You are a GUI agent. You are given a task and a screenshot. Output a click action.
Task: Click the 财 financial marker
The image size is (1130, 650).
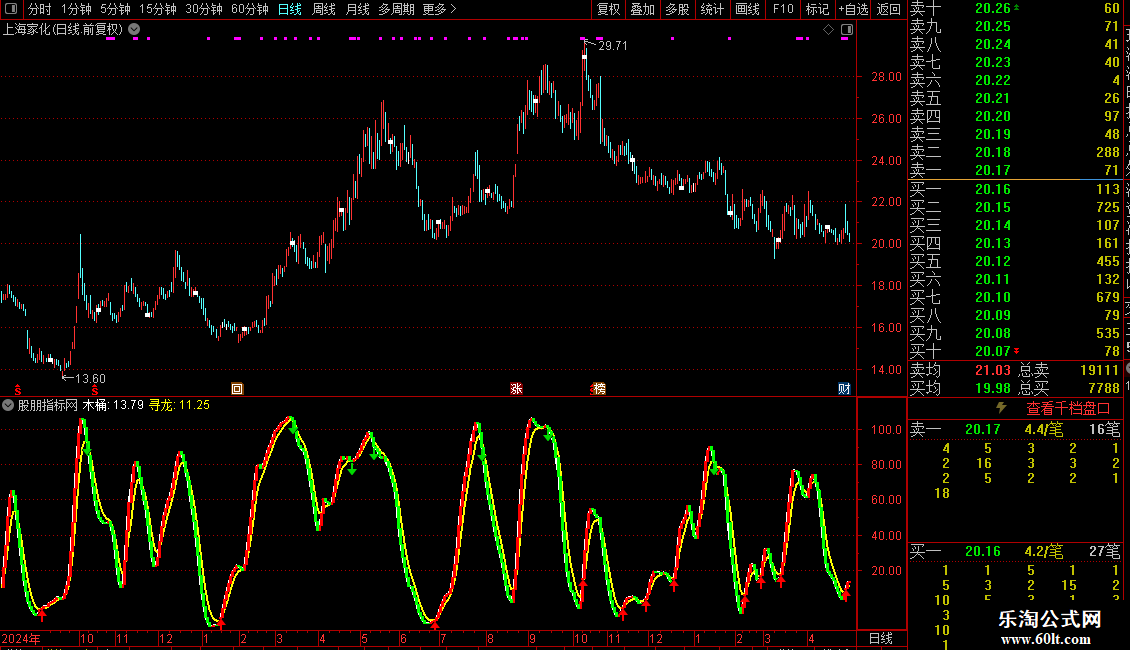[844, 388]
